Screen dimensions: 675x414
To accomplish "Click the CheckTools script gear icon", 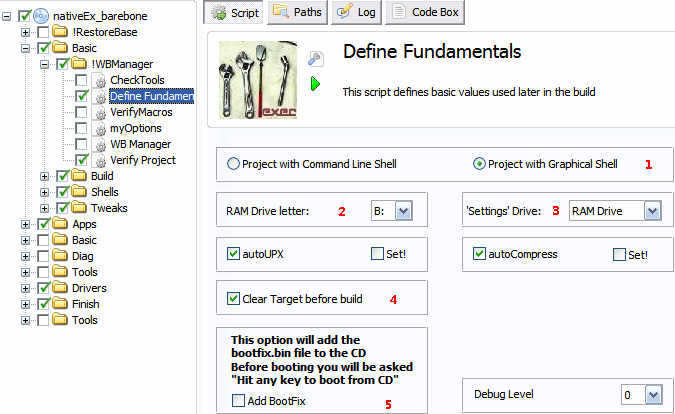I will click(x=100, y=80).
